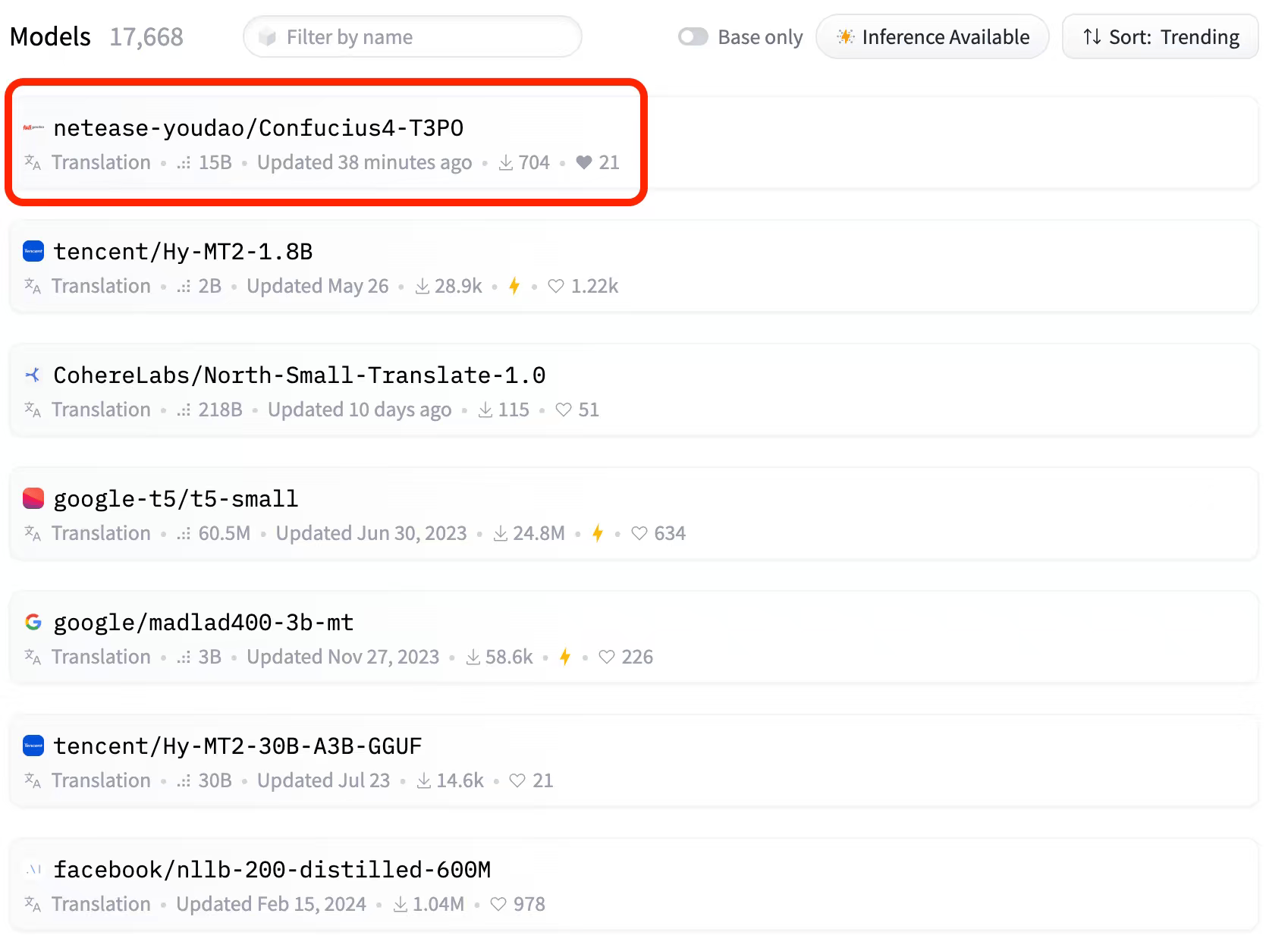
Task: Click the lightning inference icon on madlad400-3b-mt
Action: pyautogui.click(x=565, y=657)
